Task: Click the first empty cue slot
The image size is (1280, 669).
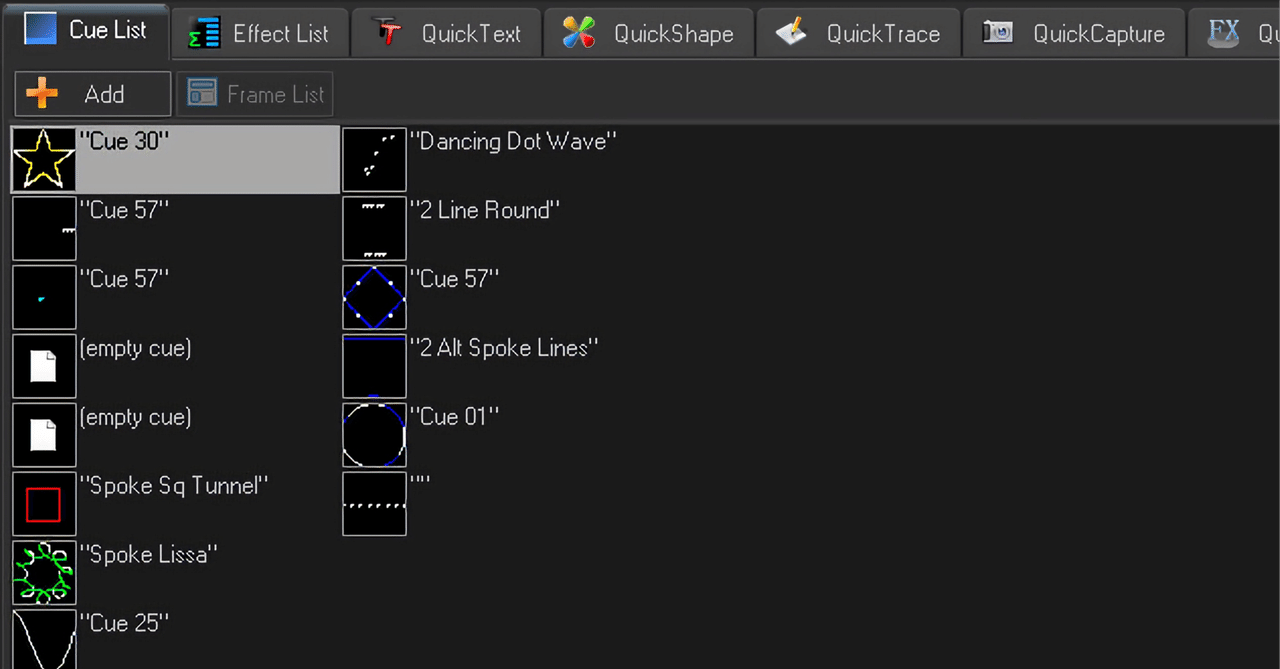Action: 44,366
